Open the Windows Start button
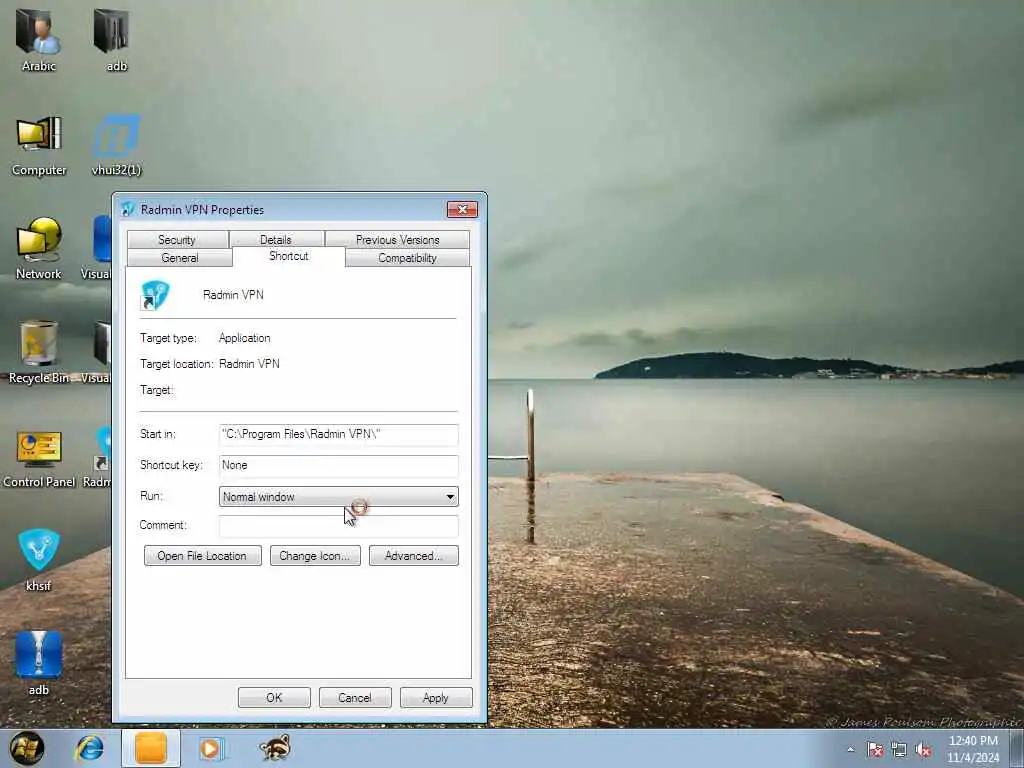1024x768 pixels. [27, 748]
